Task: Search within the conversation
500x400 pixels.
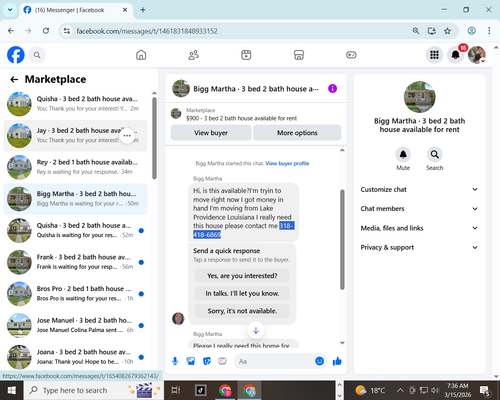Action: coord(435,154)
